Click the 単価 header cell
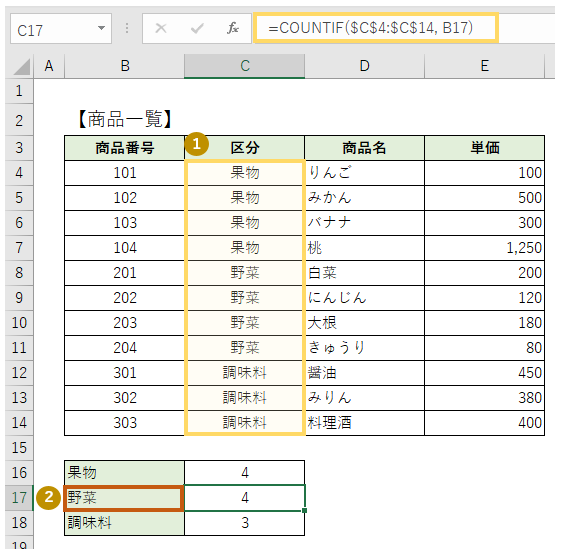 coord(484,148)
